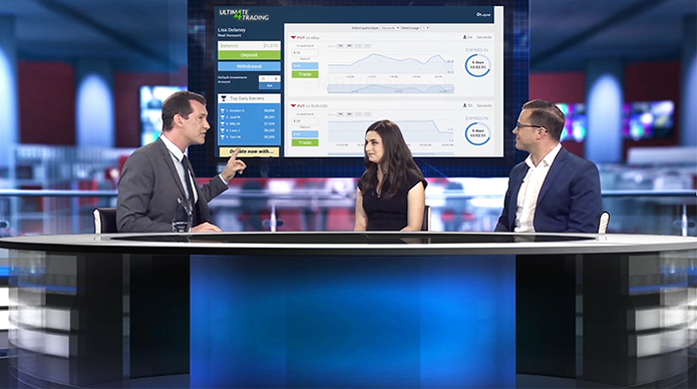This screenshot has width=697, height=389.
Task: Click the user count icon on EUR/USD panel
Action: click(x=465, y=106)
